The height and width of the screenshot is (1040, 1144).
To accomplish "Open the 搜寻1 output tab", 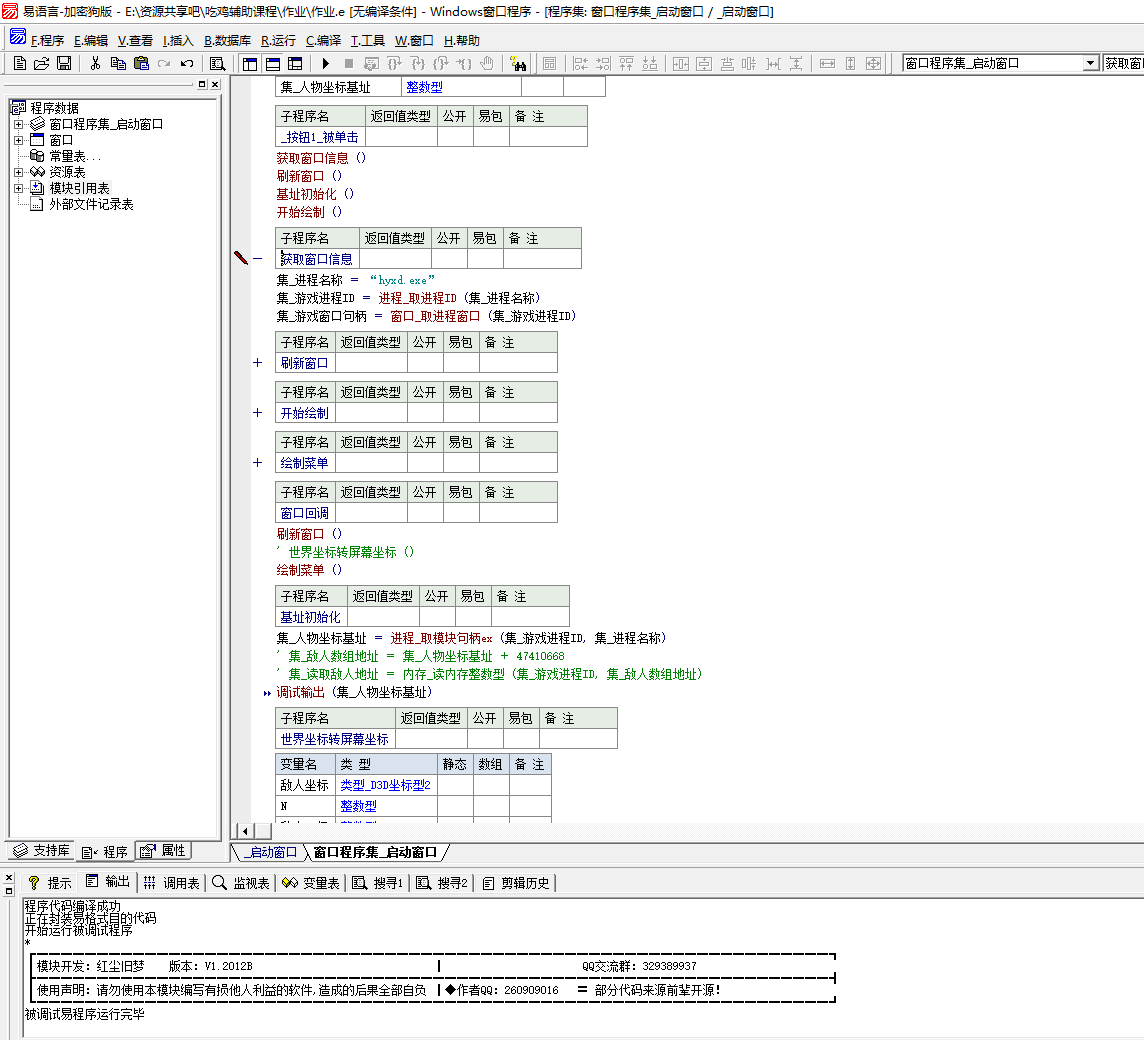I will (x=378, y=883).
